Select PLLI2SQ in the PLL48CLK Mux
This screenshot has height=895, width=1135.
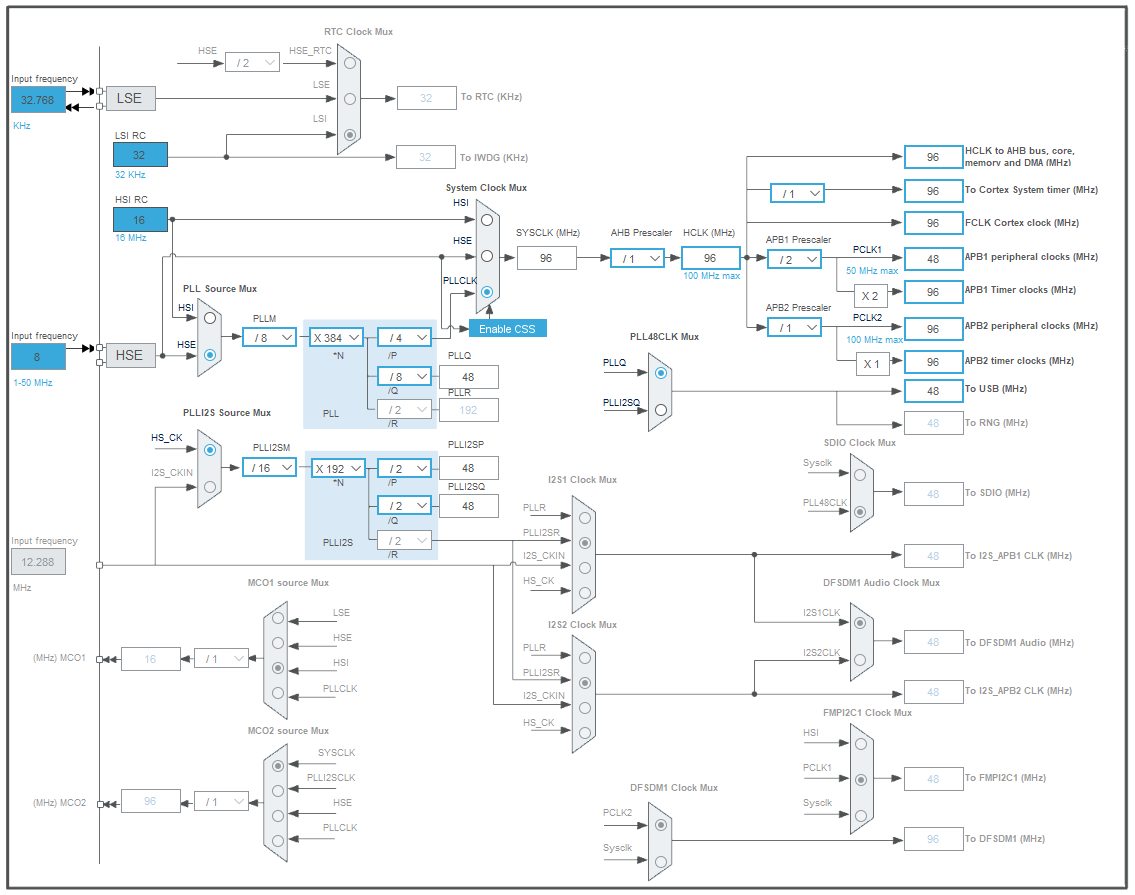661,408
